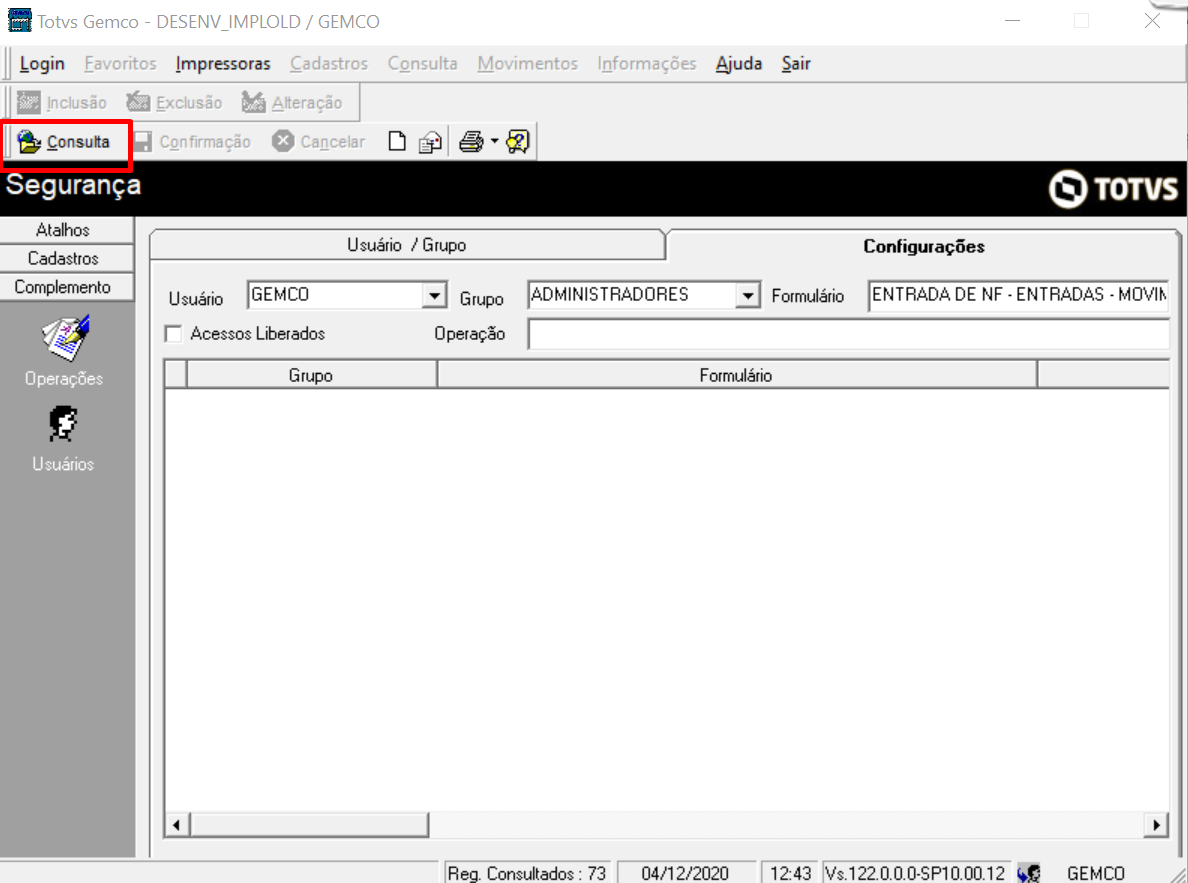1188x883 pixels.
Task: Select the Configurações tab
Action: (x=924, y=246)
